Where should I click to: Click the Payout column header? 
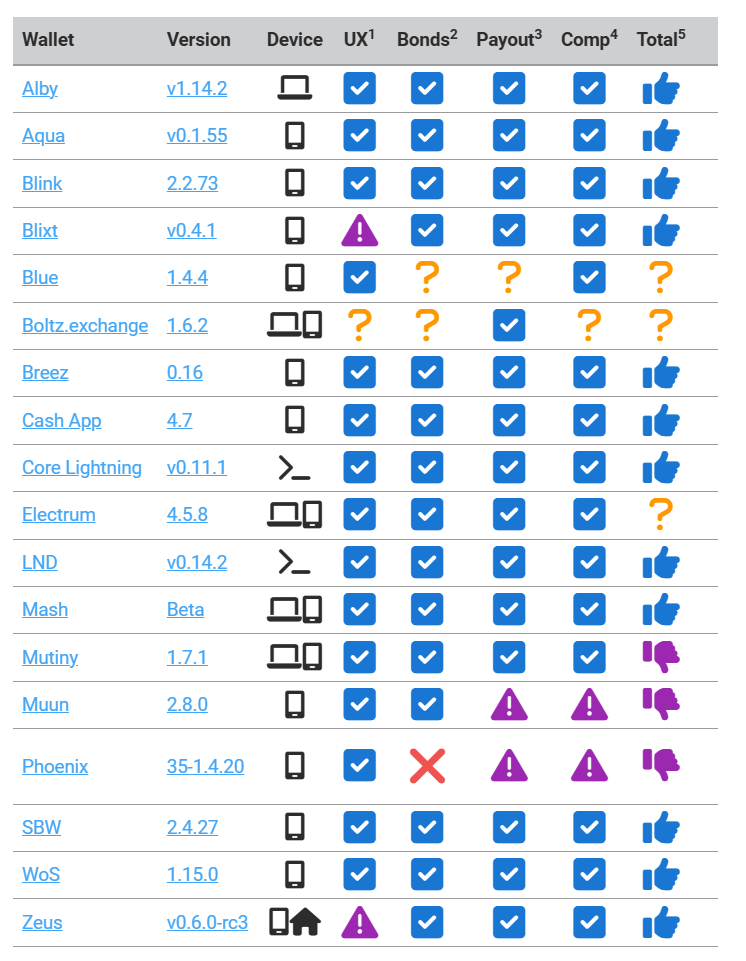tap(509, 39)
